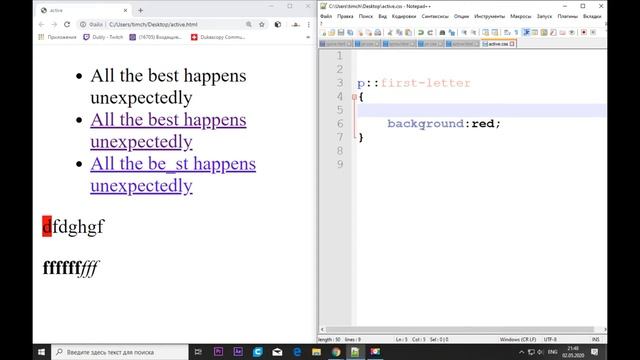
Task: Open Chrome three-dot menu
Action: coord(309,24)
